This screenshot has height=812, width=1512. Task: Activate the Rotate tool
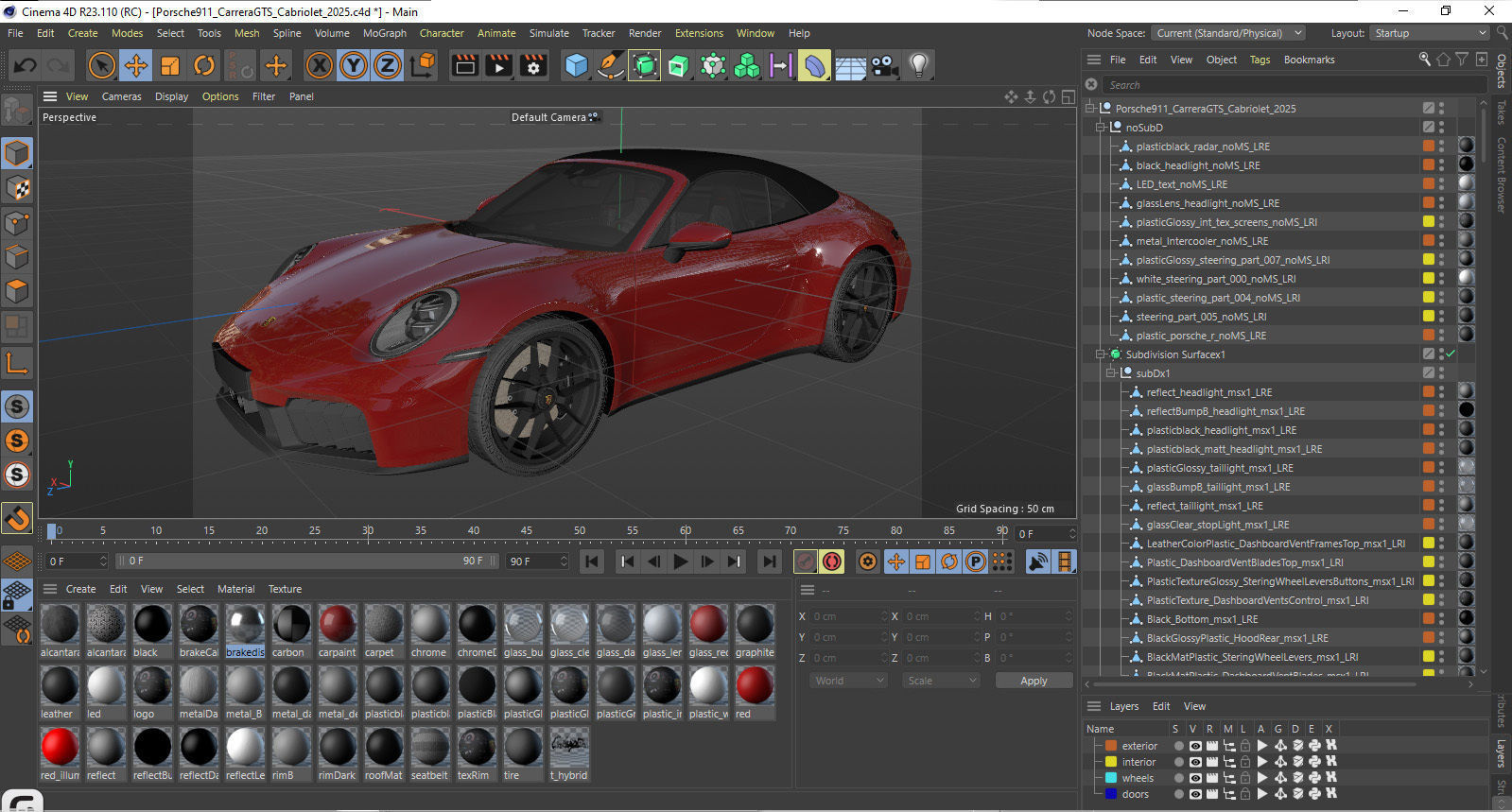[204, 65]
